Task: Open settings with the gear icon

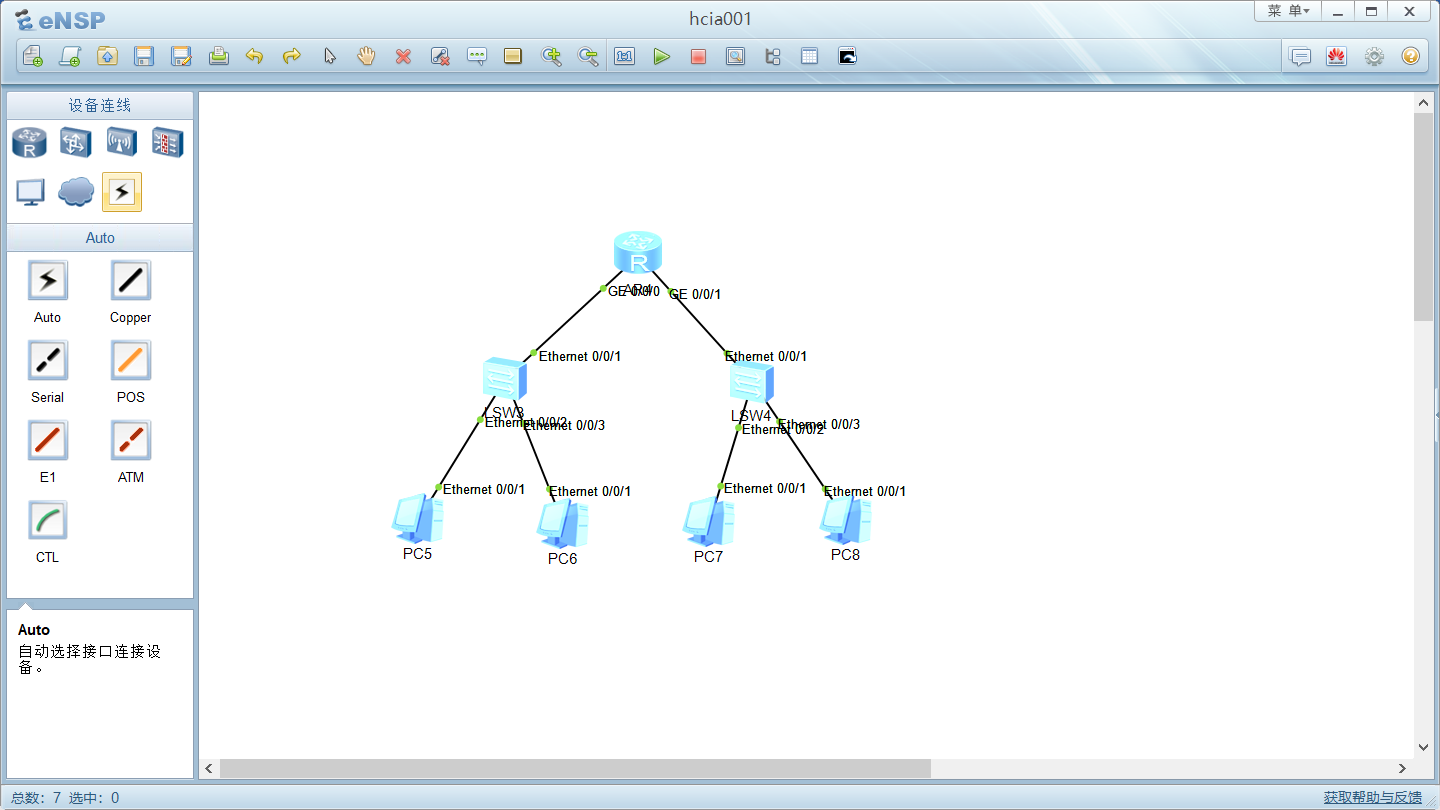Action: coord(1374,57)
